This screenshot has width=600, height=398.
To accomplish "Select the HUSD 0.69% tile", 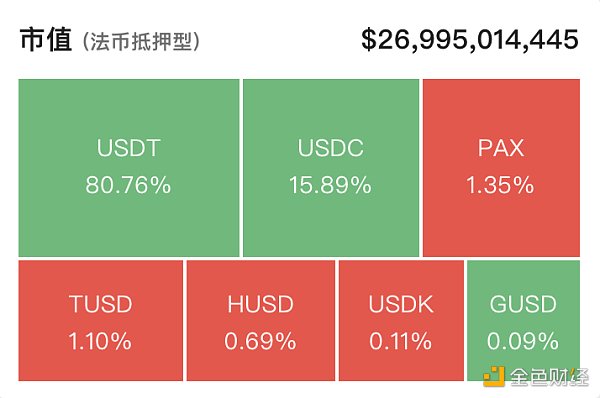I will click(261, 321).
